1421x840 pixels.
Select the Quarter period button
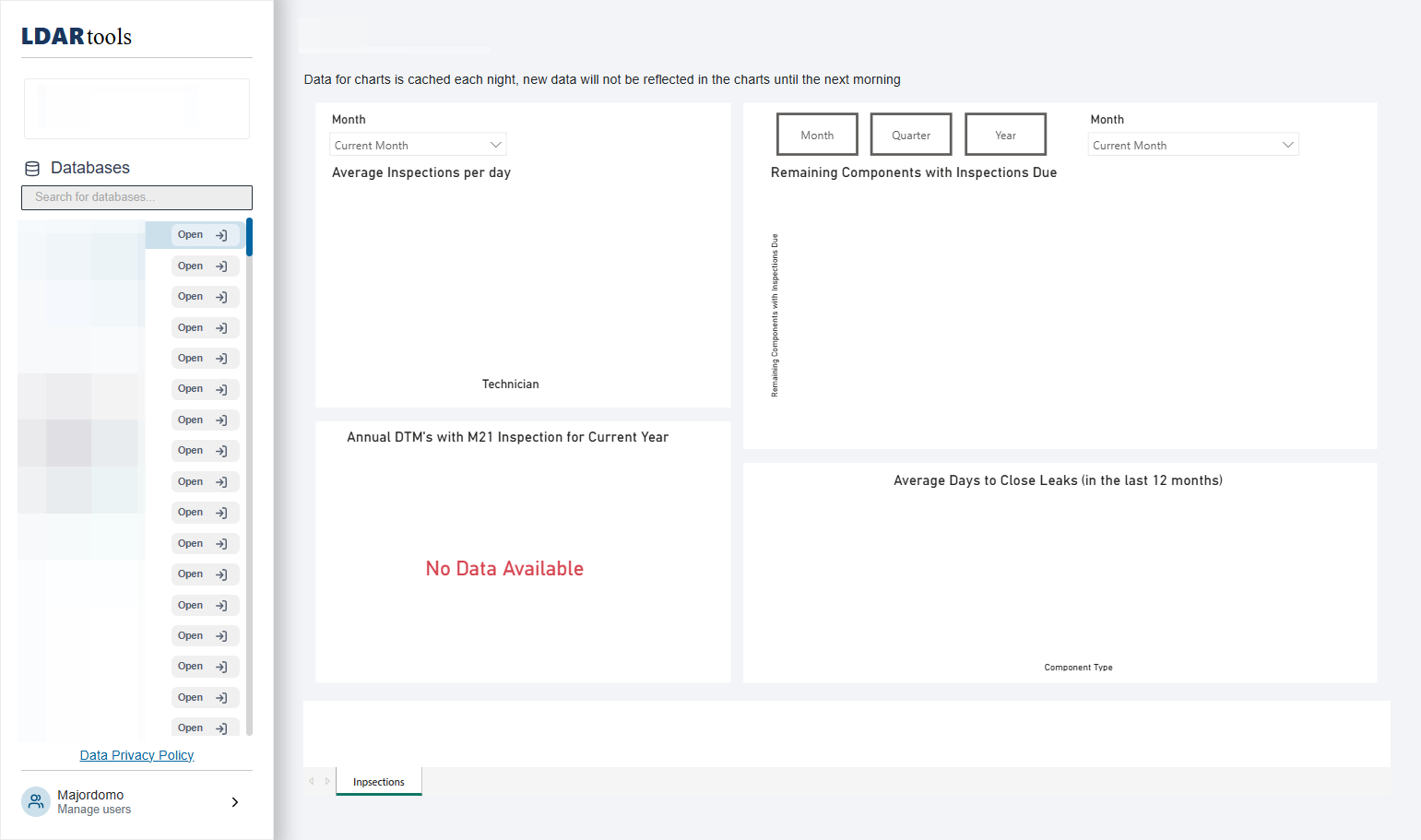(x=911, y=135)
